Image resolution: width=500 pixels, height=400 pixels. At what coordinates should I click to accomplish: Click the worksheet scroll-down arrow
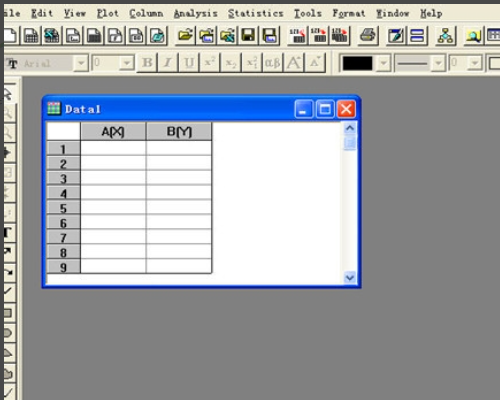click(x=350, y=277)
